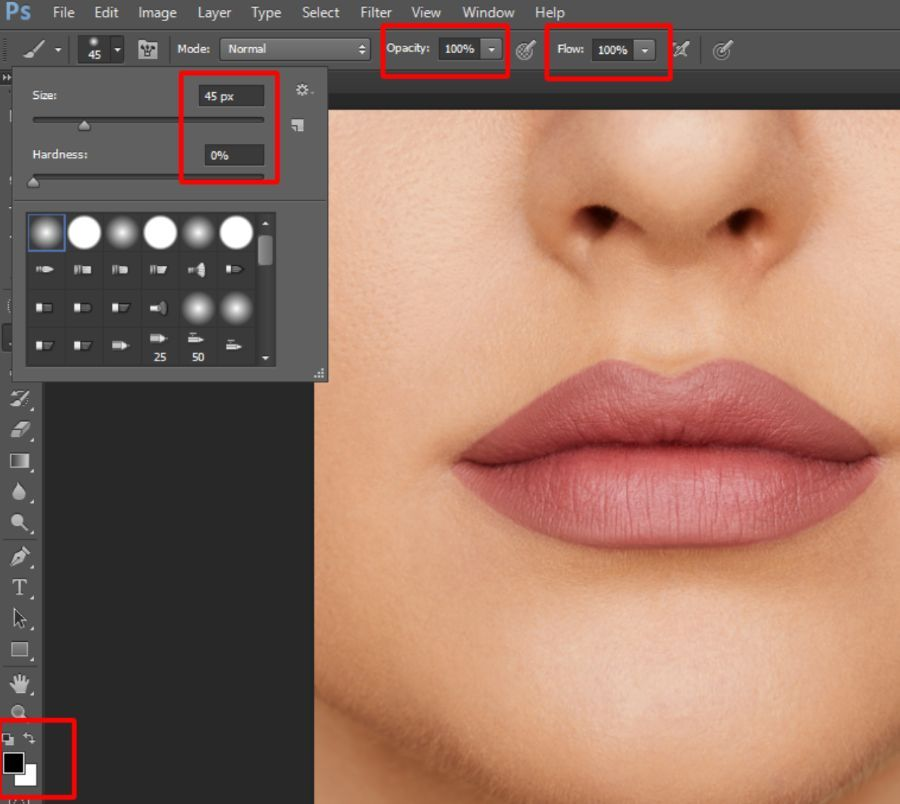Click the foreground color swatch

[x=12, y=763]
